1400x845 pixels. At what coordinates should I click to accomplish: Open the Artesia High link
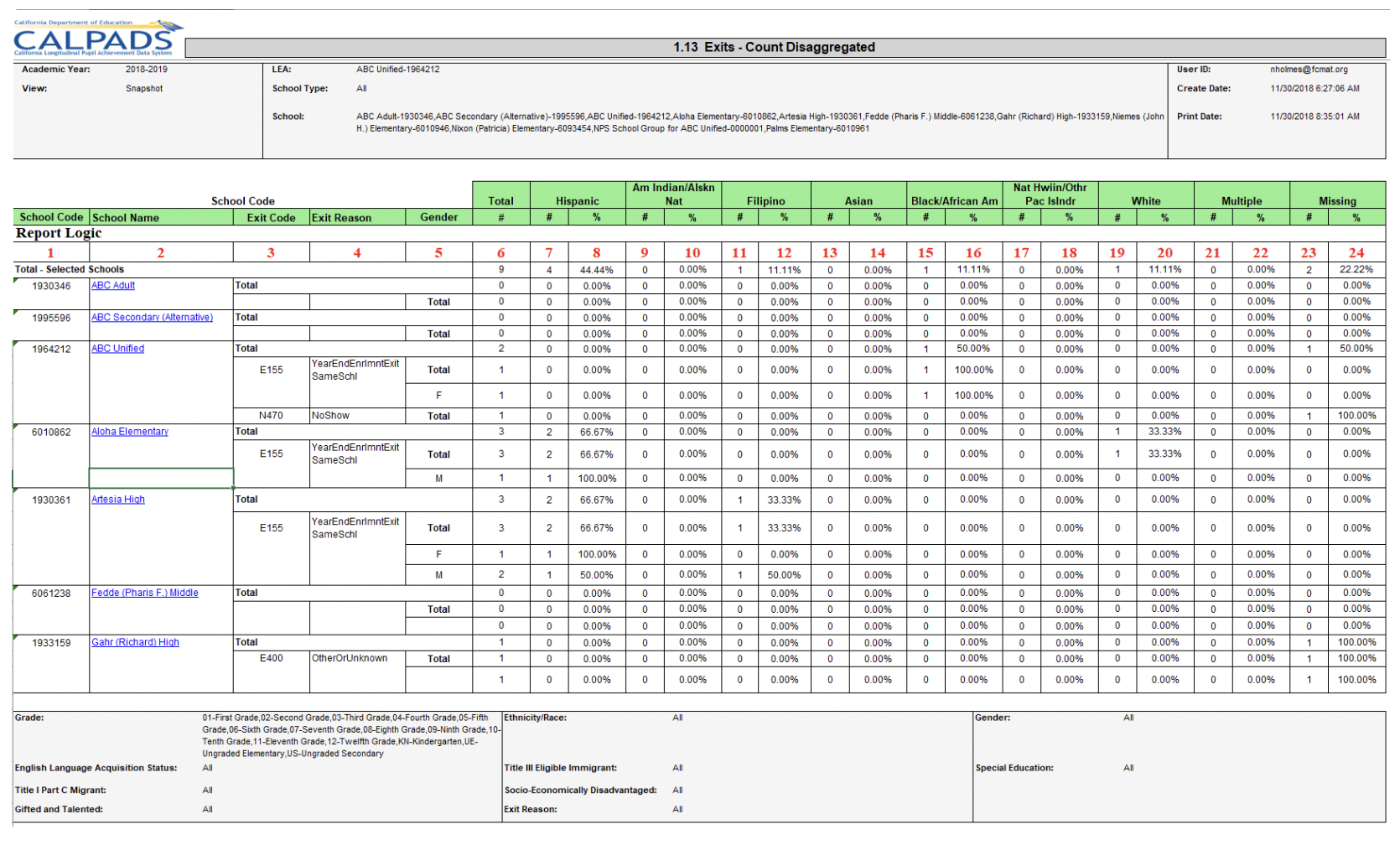118,500
